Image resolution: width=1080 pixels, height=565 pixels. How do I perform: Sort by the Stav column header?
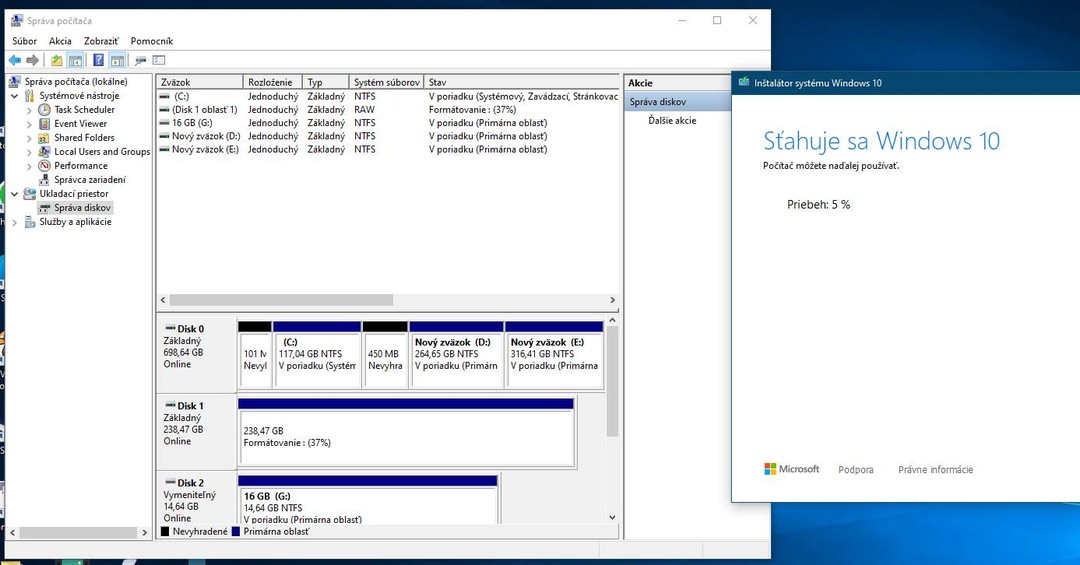click(x=521, y=82)
